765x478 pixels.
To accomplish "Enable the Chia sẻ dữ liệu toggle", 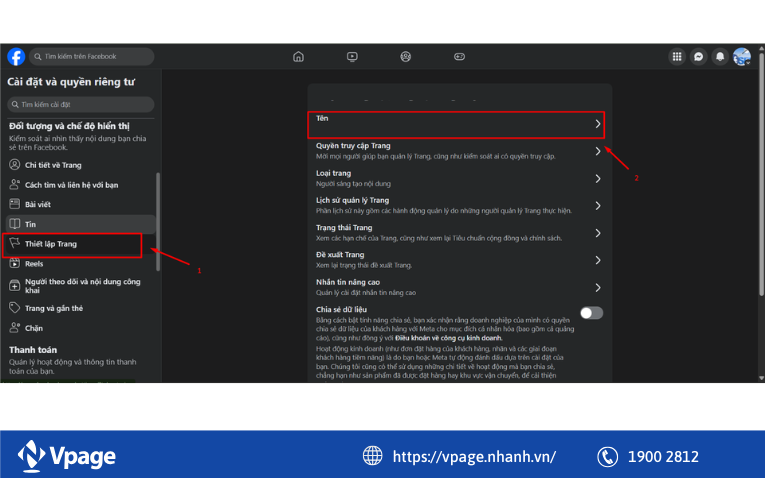I will point(591,313).
